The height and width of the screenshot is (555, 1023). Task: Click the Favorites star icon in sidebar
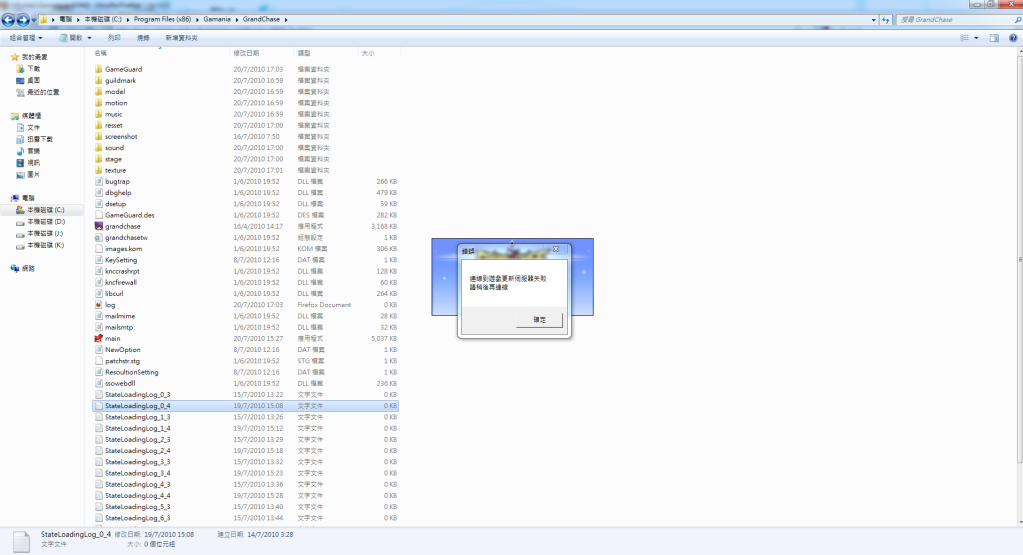(15, 57)
